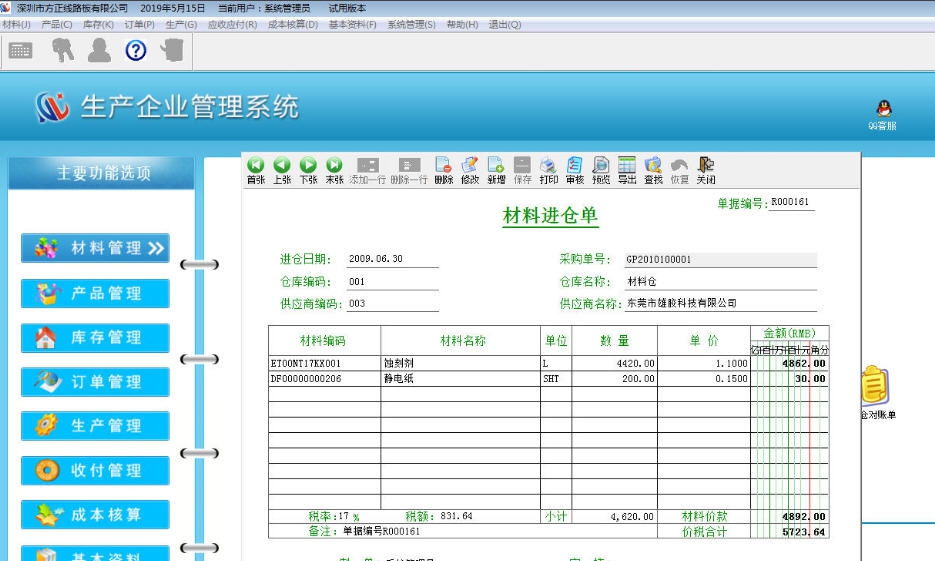The image size is (935, 561).
Task: Open the blue help question mark icon
Action: tap(136, 51)
